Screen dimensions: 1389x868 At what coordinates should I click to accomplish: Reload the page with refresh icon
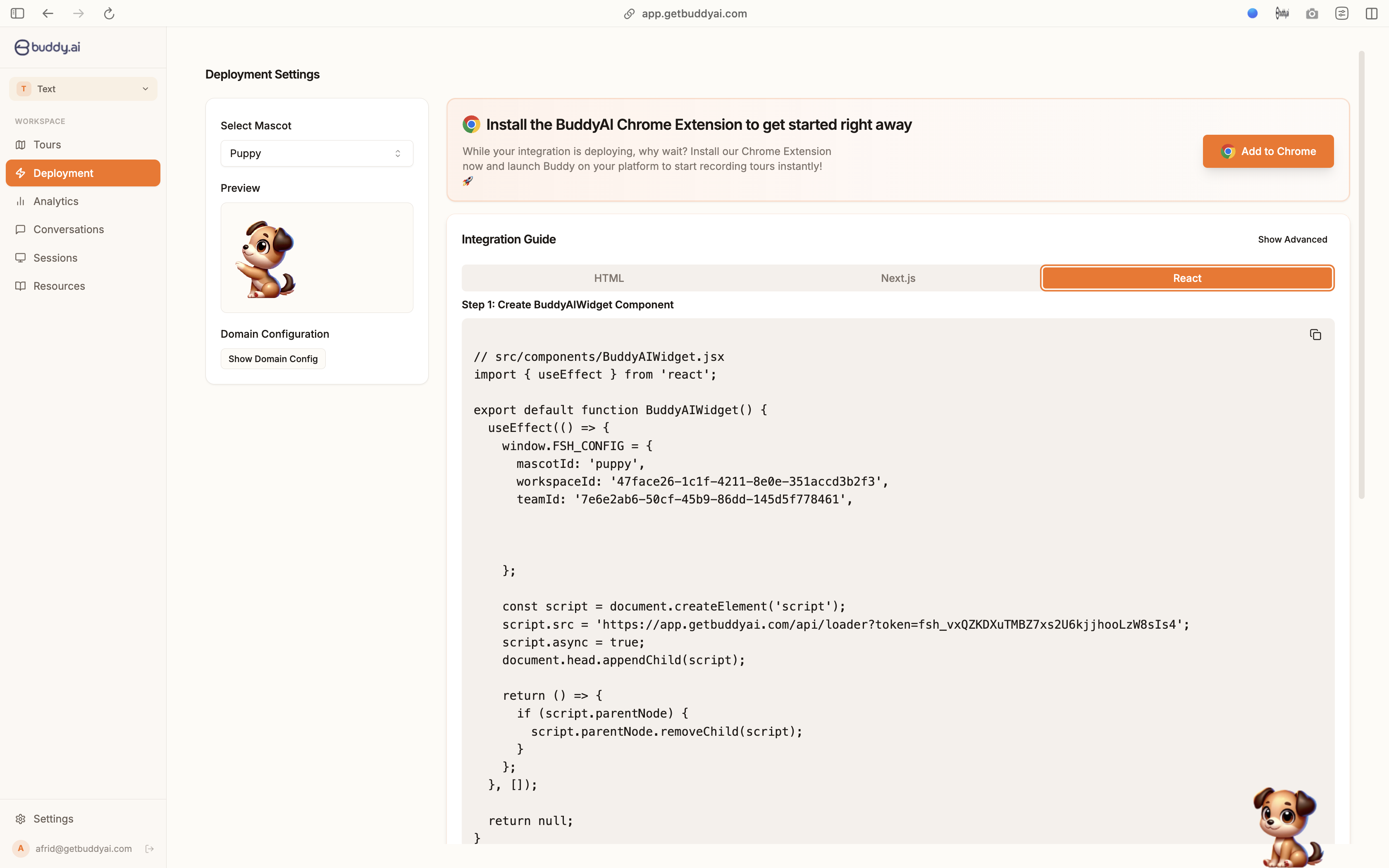(109, 13)
